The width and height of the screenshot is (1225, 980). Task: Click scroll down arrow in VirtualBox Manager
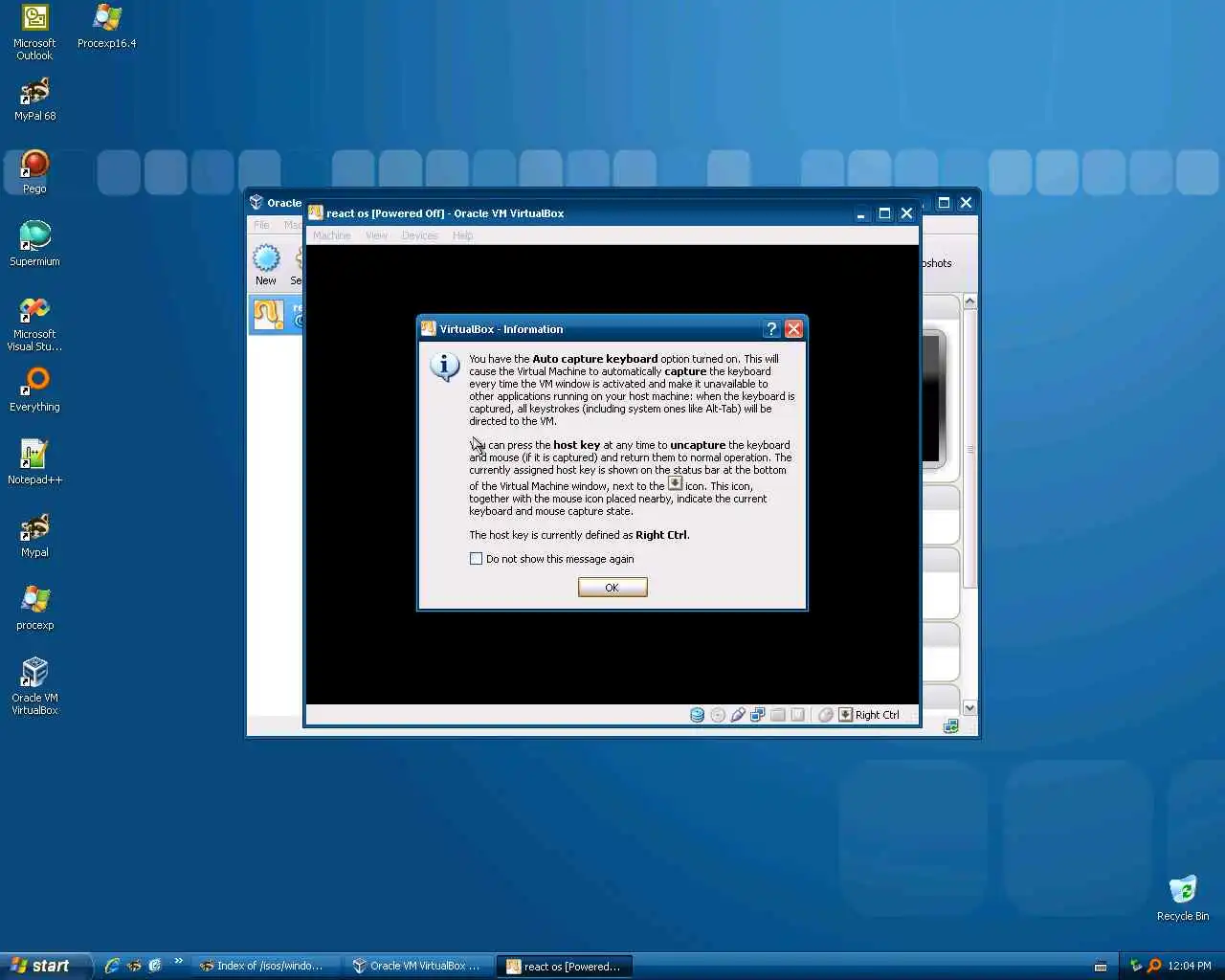pyautogui.click(x=969, y=708)
